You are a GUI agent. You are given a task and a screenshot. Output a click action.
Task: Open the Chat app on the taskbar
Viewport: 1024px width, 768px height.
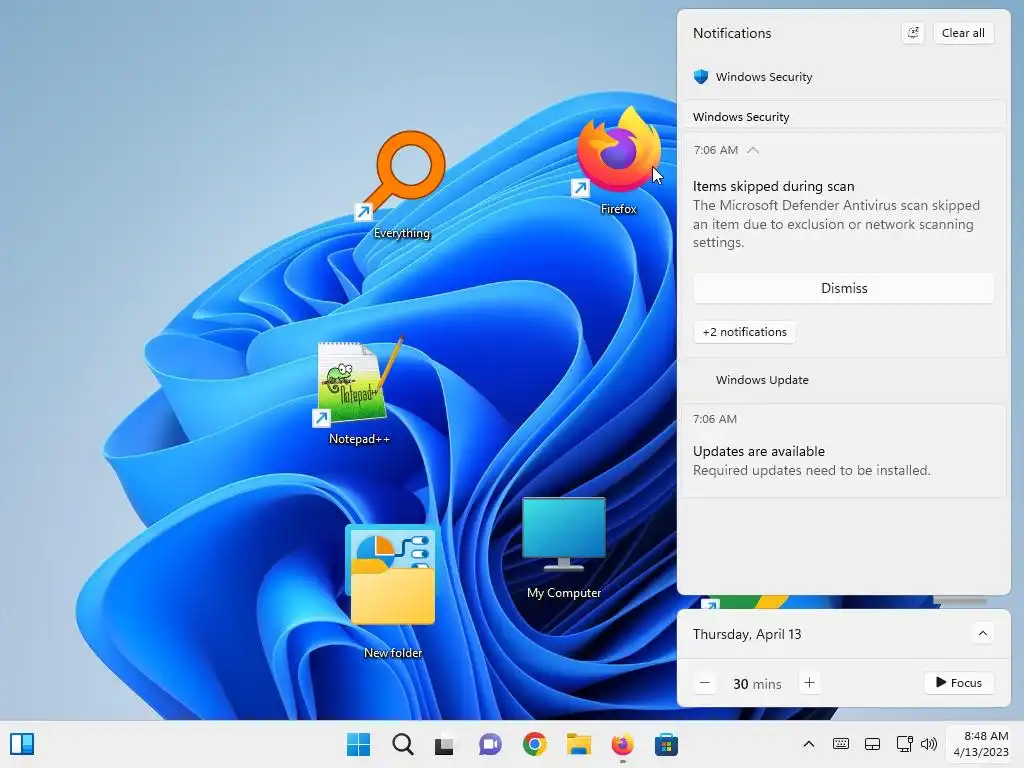click(x=490, y=744)
